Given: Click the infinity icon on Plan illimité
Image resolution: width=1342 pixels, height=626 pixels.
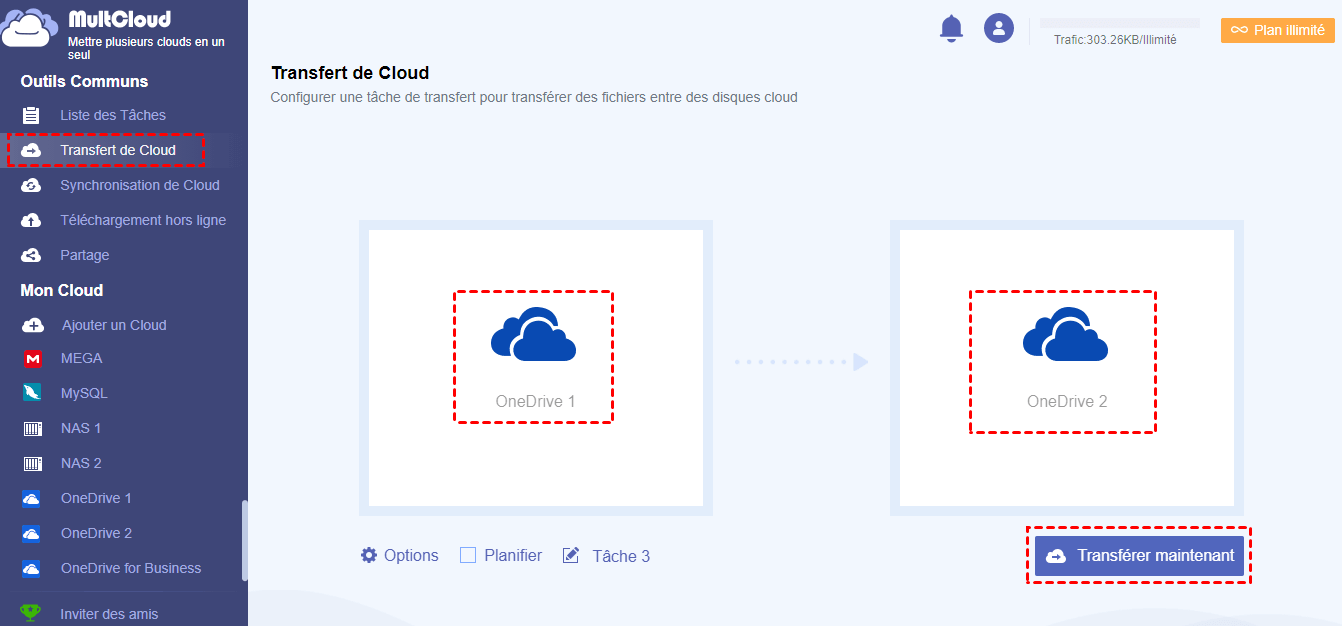Looking at the screenshot, I should coord(1239,30).
